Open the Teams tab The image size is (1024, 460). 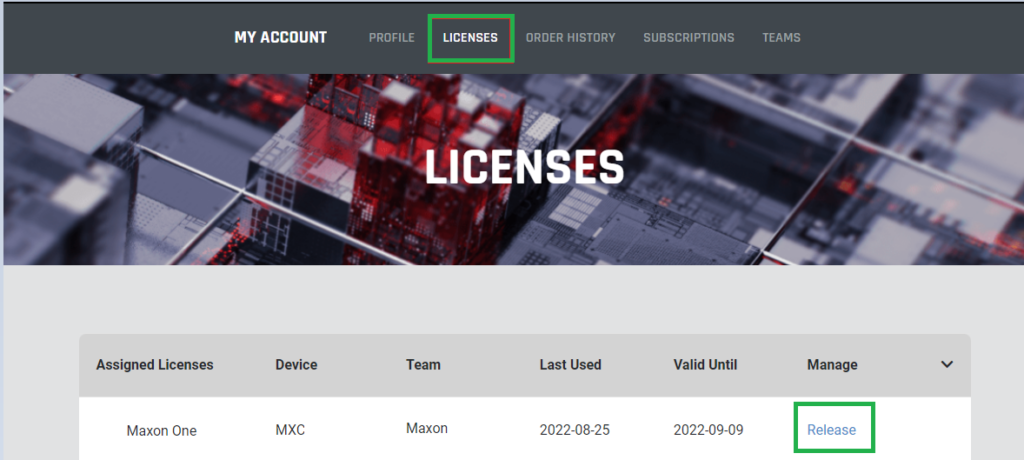tap(781, 38)
